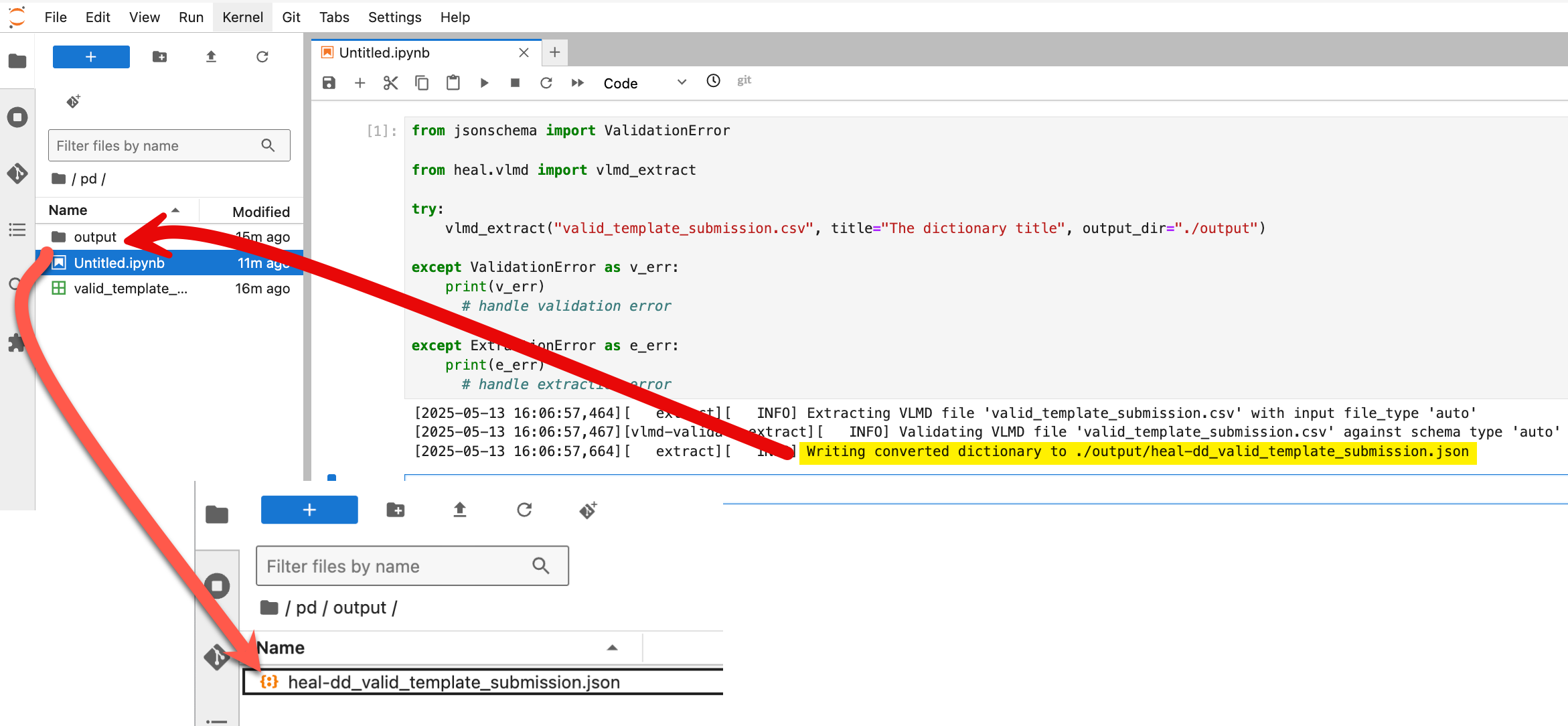Open the Tabs menu
Image resolution: width=1568 pixels, height=726 pixels.
click(x=334, y=17)
